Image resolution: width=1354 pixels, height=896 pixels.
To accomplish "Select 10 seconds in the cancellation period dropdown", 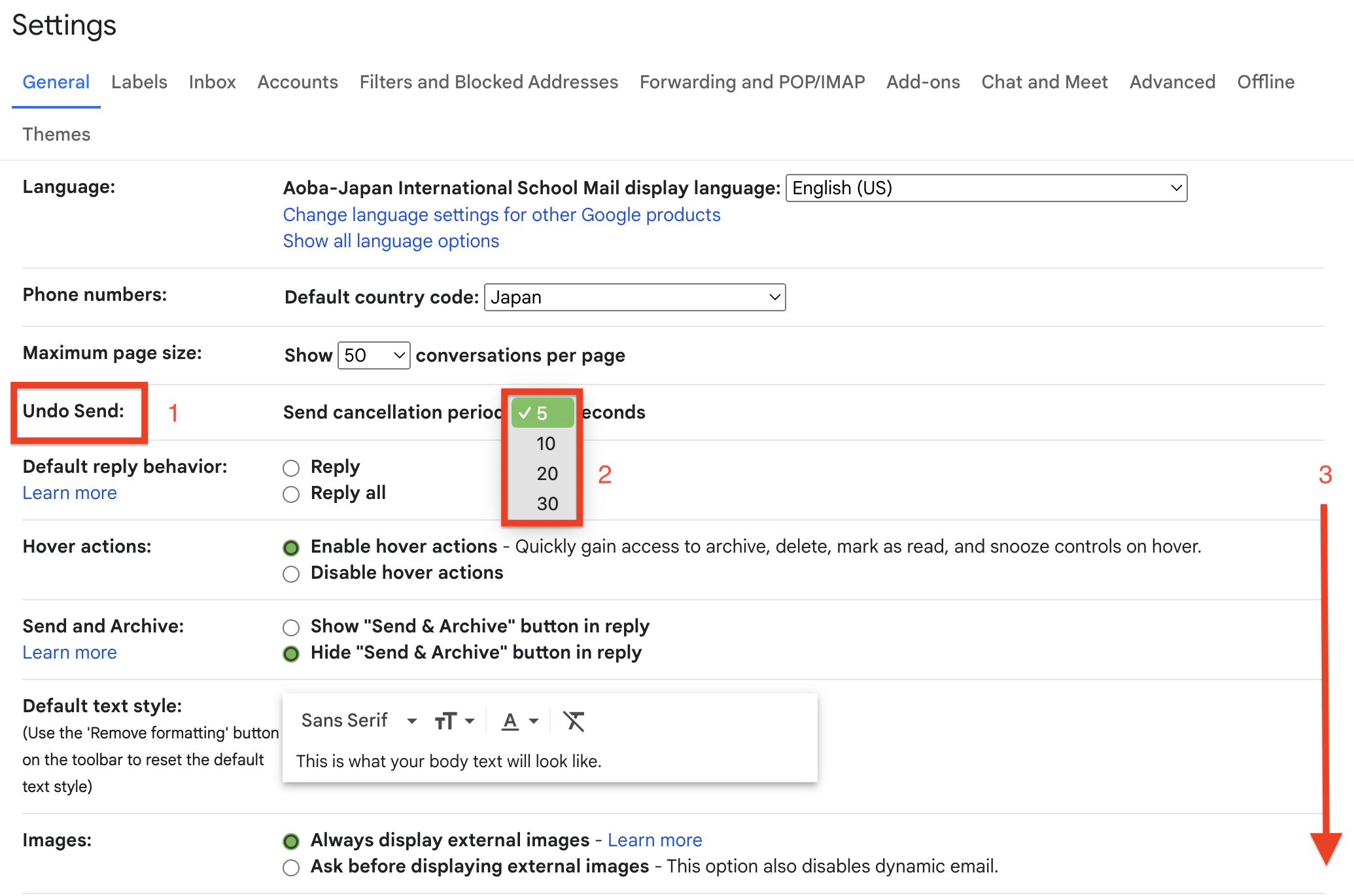I will (546, 443).
